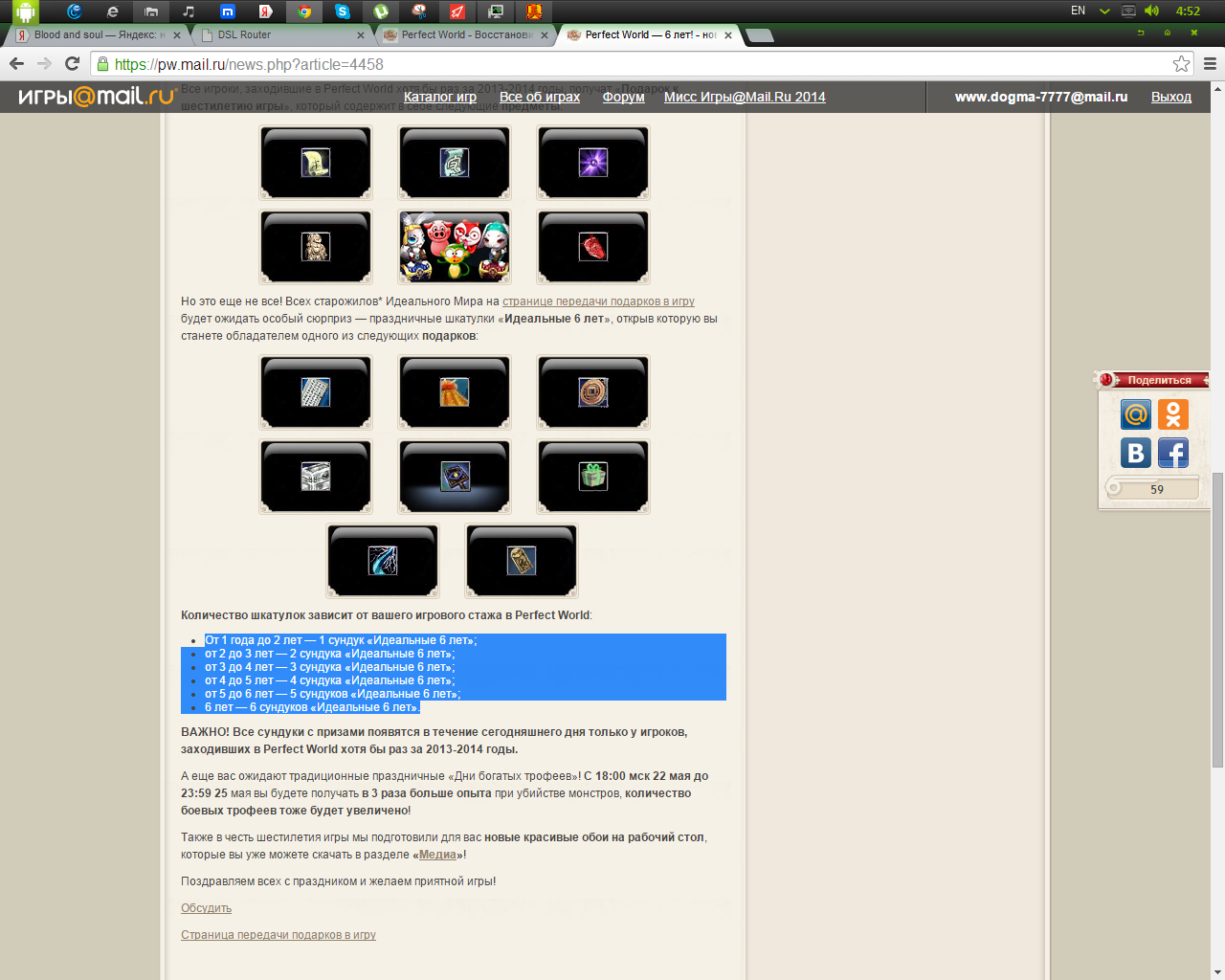Click Выход to log out
This screenshot has width=1225, height=980.
point(1171,97)
